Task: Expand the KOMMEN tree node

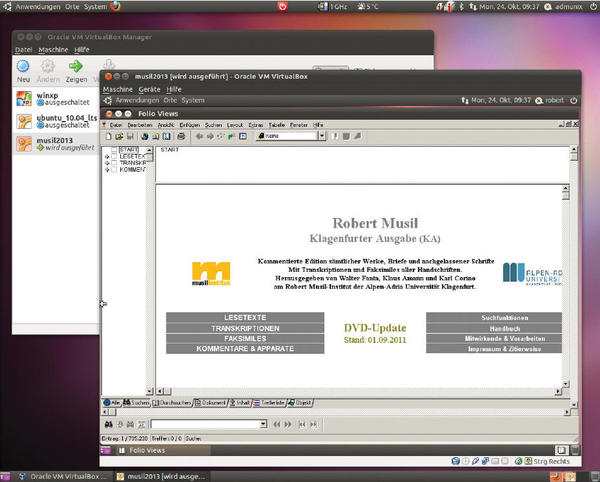Action: pyautogui.click(x=107, y=170)
